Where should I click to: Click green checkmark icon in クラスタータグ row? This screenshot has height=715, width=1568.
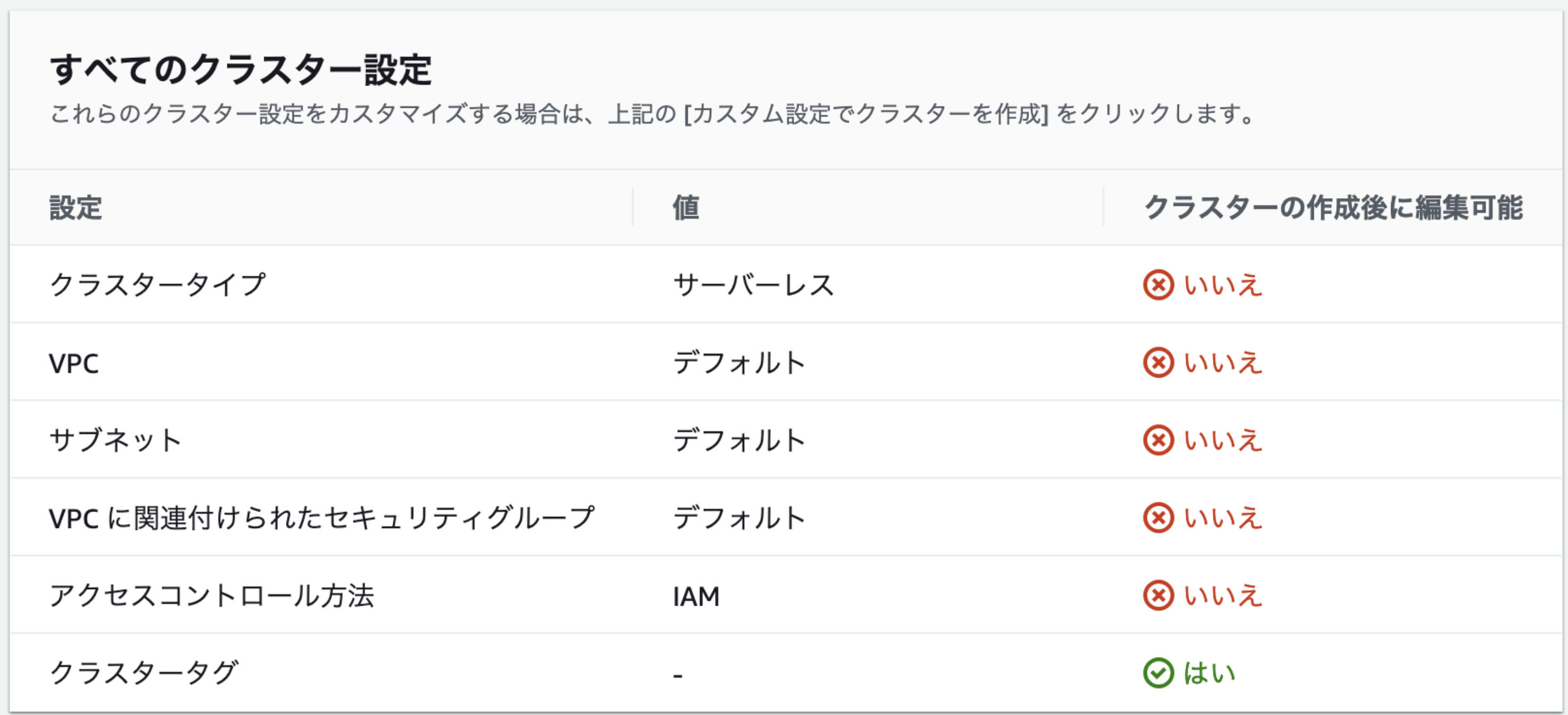pos(1158,673)
